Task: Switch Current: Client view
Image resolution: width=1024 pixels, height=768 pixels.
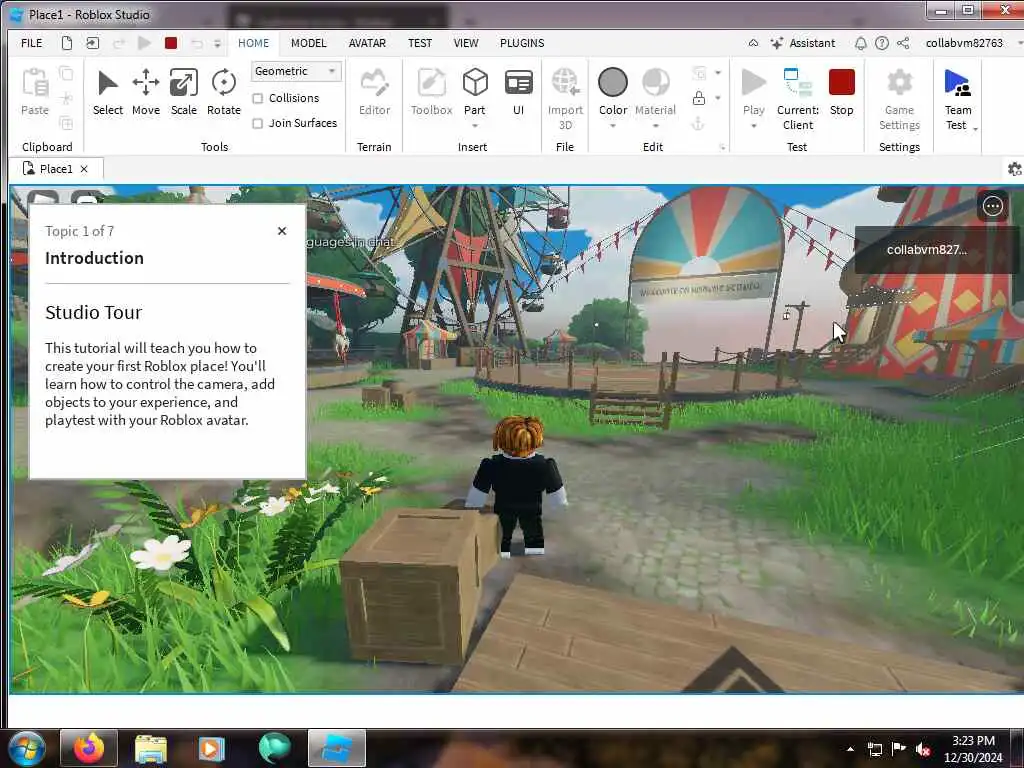Action: 797,99
